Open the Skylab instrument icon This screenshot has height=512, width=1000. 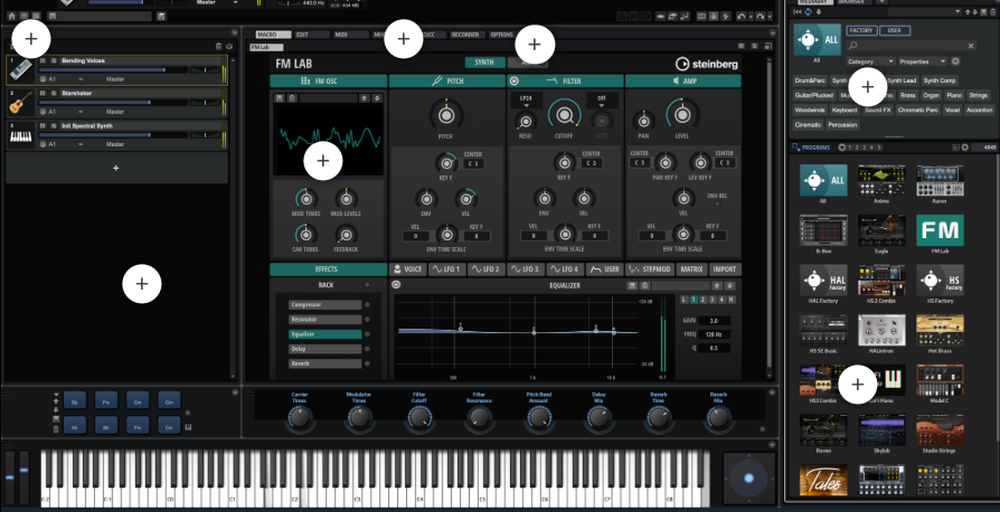point(881,430)
